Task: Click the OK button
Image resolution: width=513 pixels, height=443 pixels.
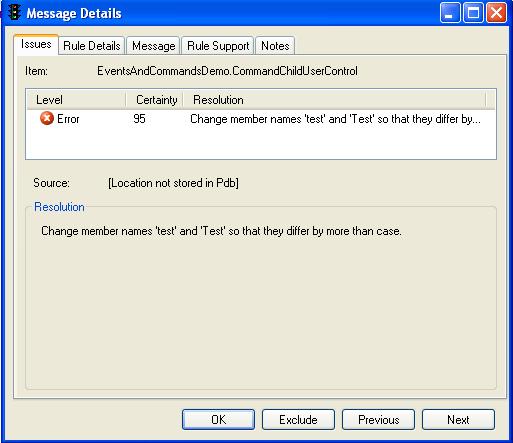Action: (218, 419)
